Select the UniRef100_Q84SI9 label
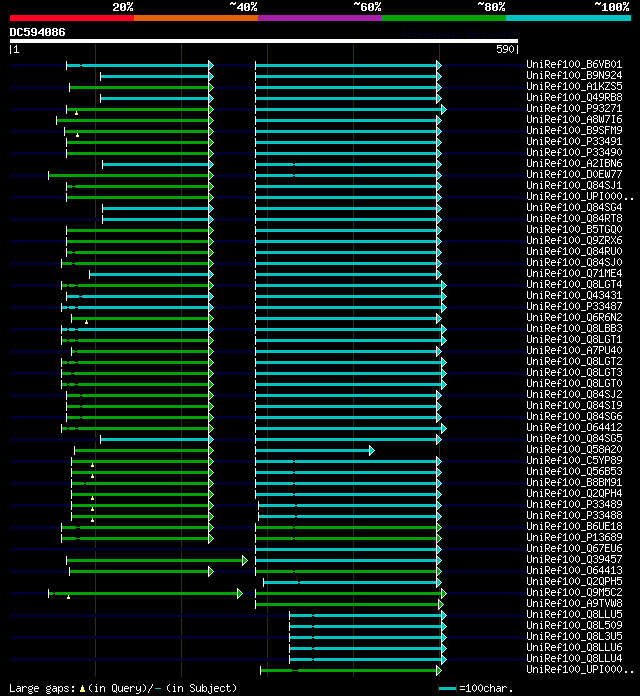640x696 pixels. tap(574, 405)
